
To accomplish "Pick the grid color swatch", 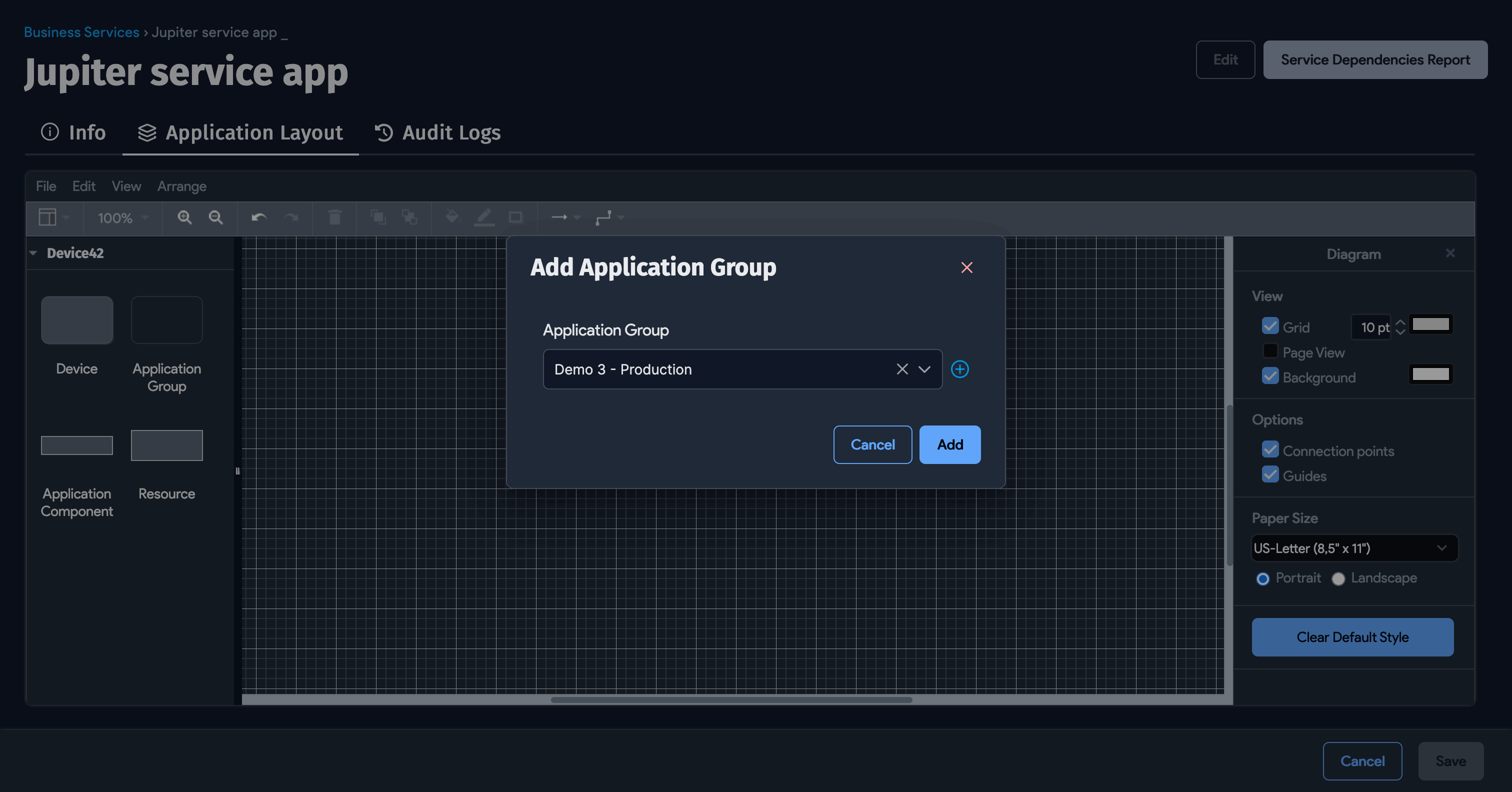I will 1430,324.
